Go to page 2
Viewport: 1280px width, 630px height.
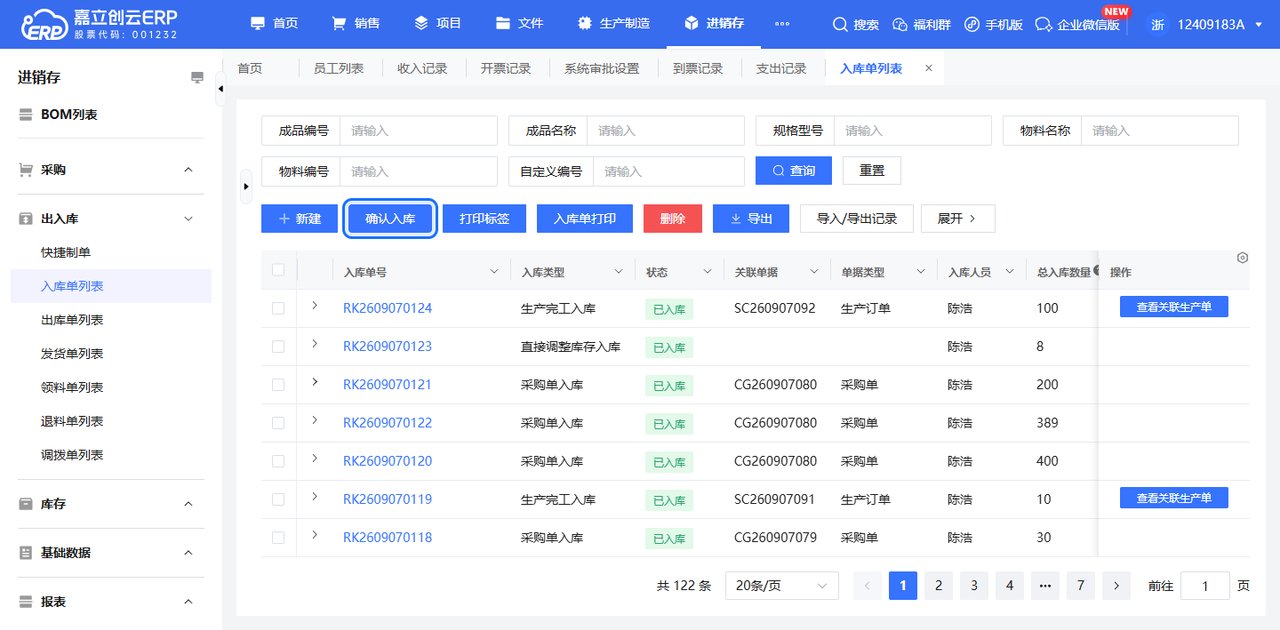click(x=938, y=586)
